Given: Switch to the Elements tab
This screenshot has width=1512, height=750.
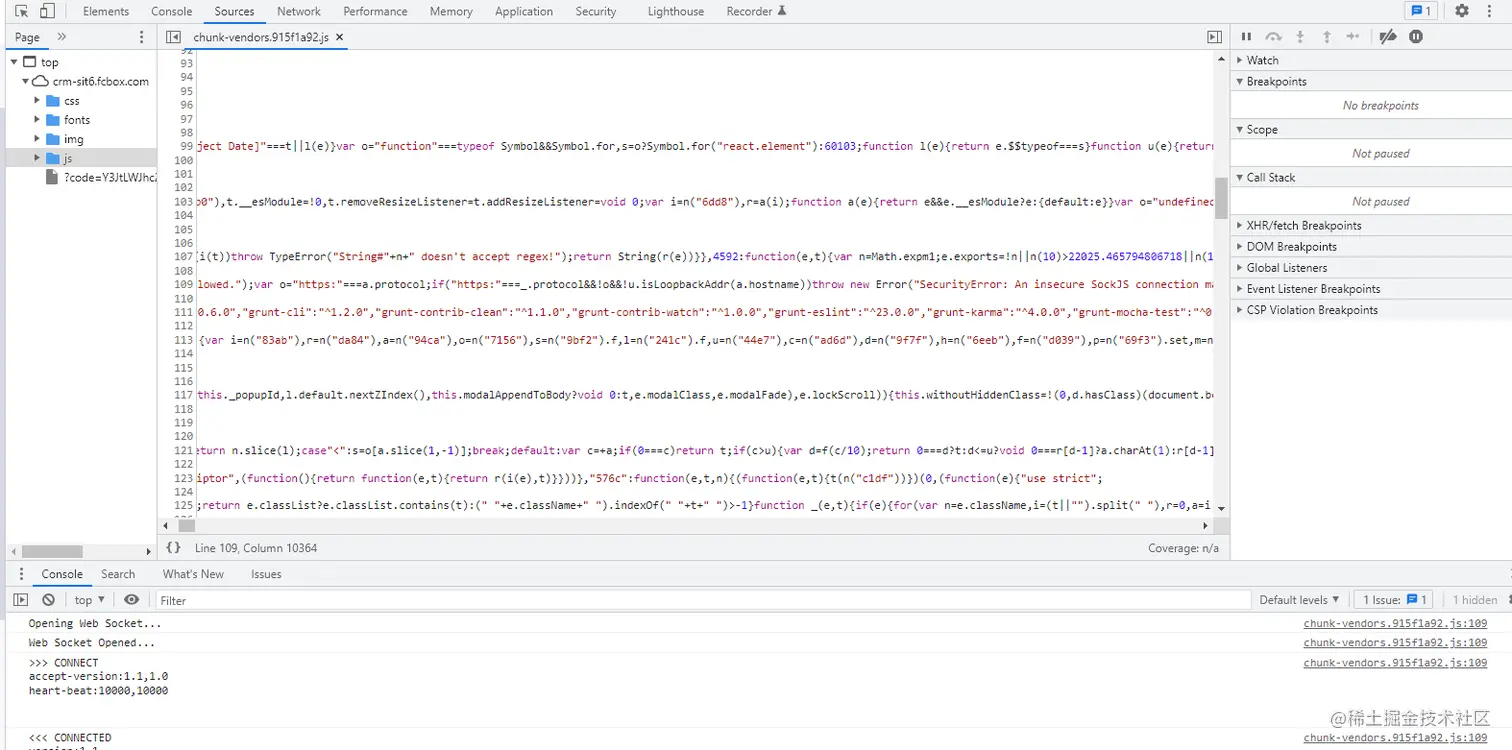Looking at the screenshot, I should pyautogui.click(x=106, y=11).
